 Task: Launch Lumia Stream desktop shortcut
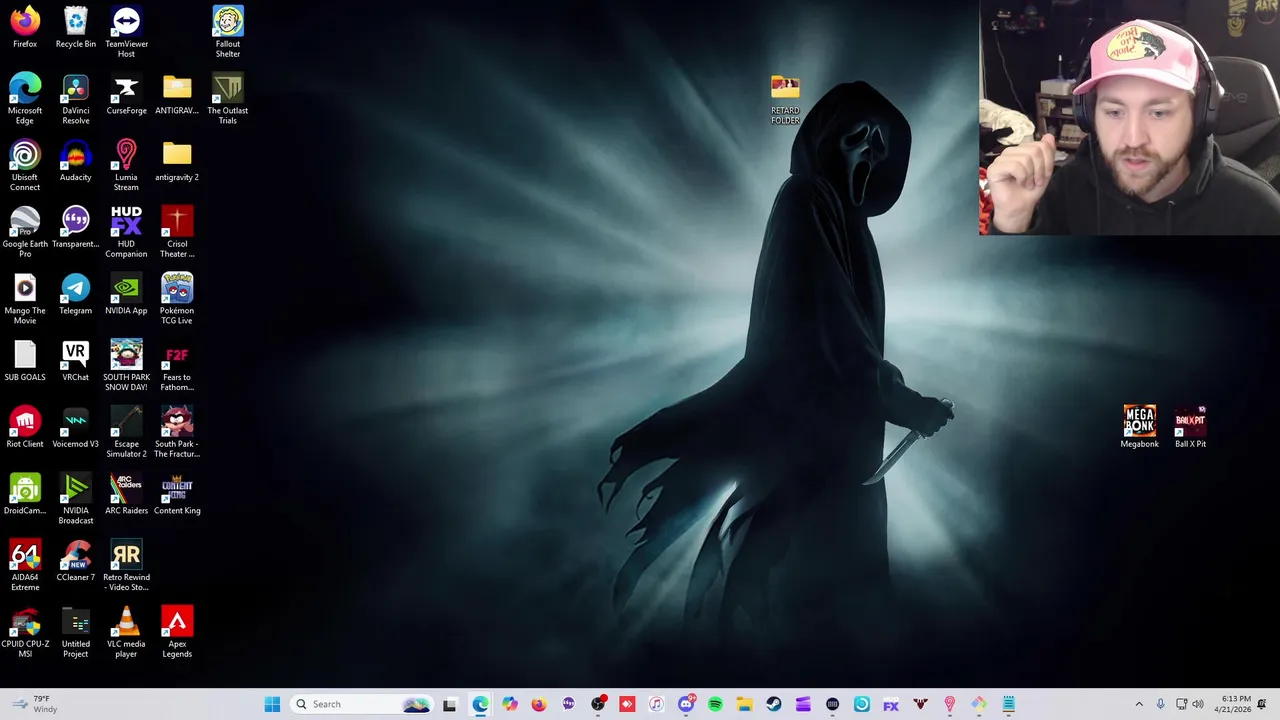[x=126, y=165]
